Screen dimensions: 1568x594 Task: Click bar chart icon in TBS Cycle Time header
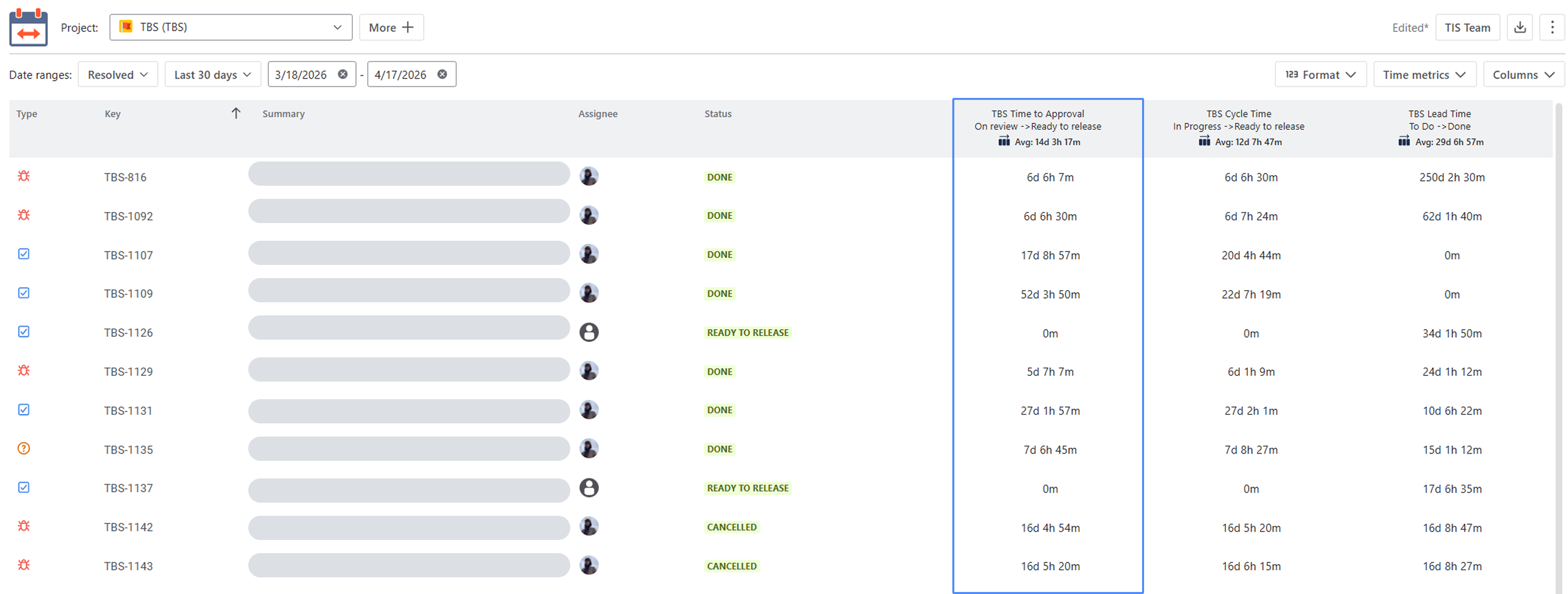1204,141
